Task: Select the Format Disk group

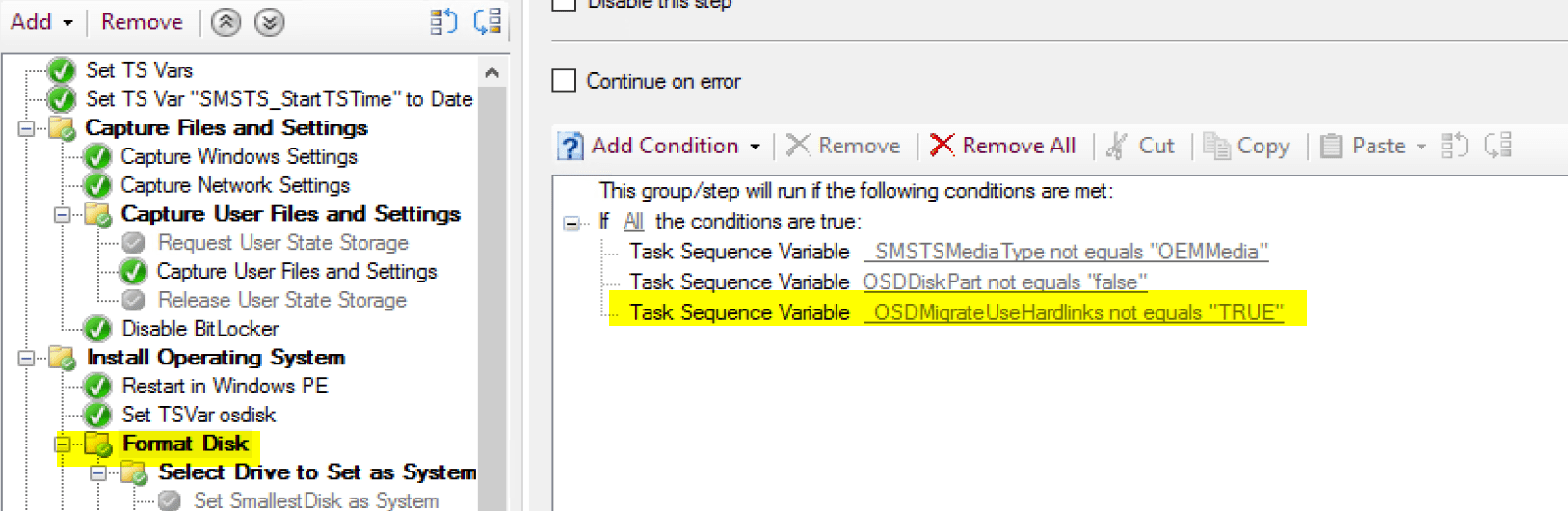Action: point(185,444)
